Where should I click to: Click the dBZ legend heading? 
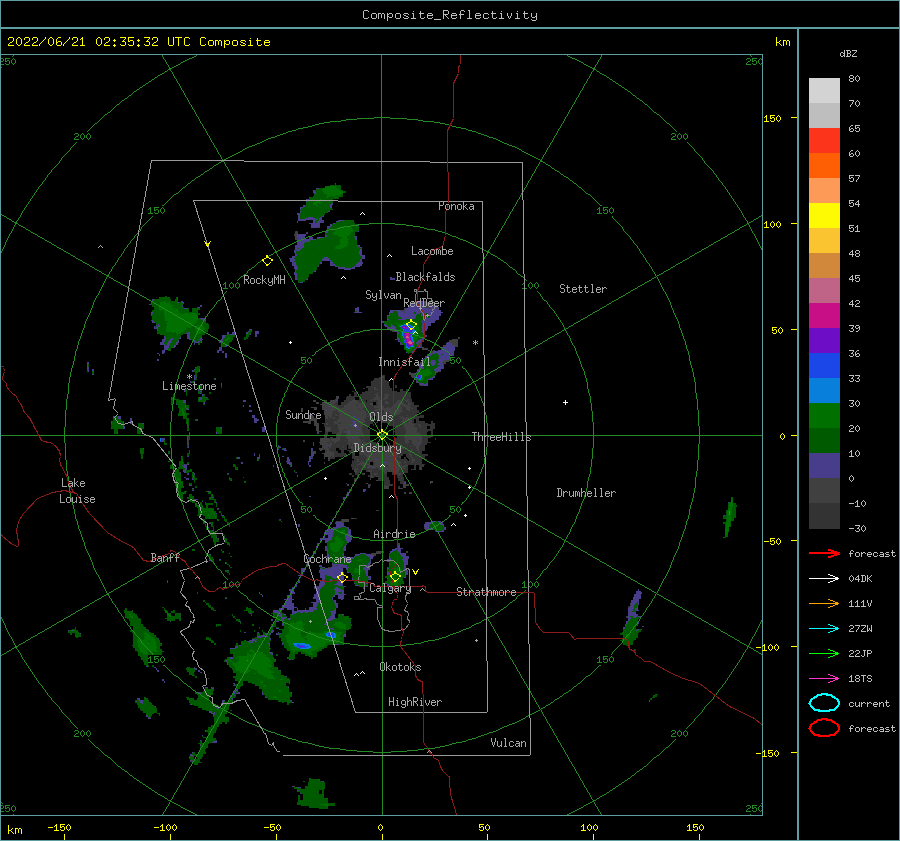848,54
